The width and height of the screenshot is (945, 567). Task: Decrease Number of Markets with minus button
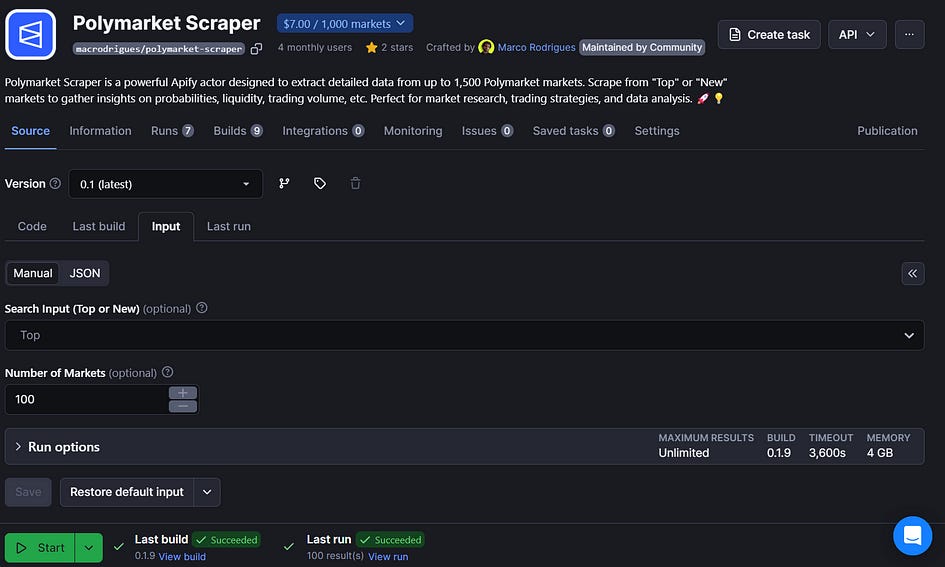tap(183, 406)
